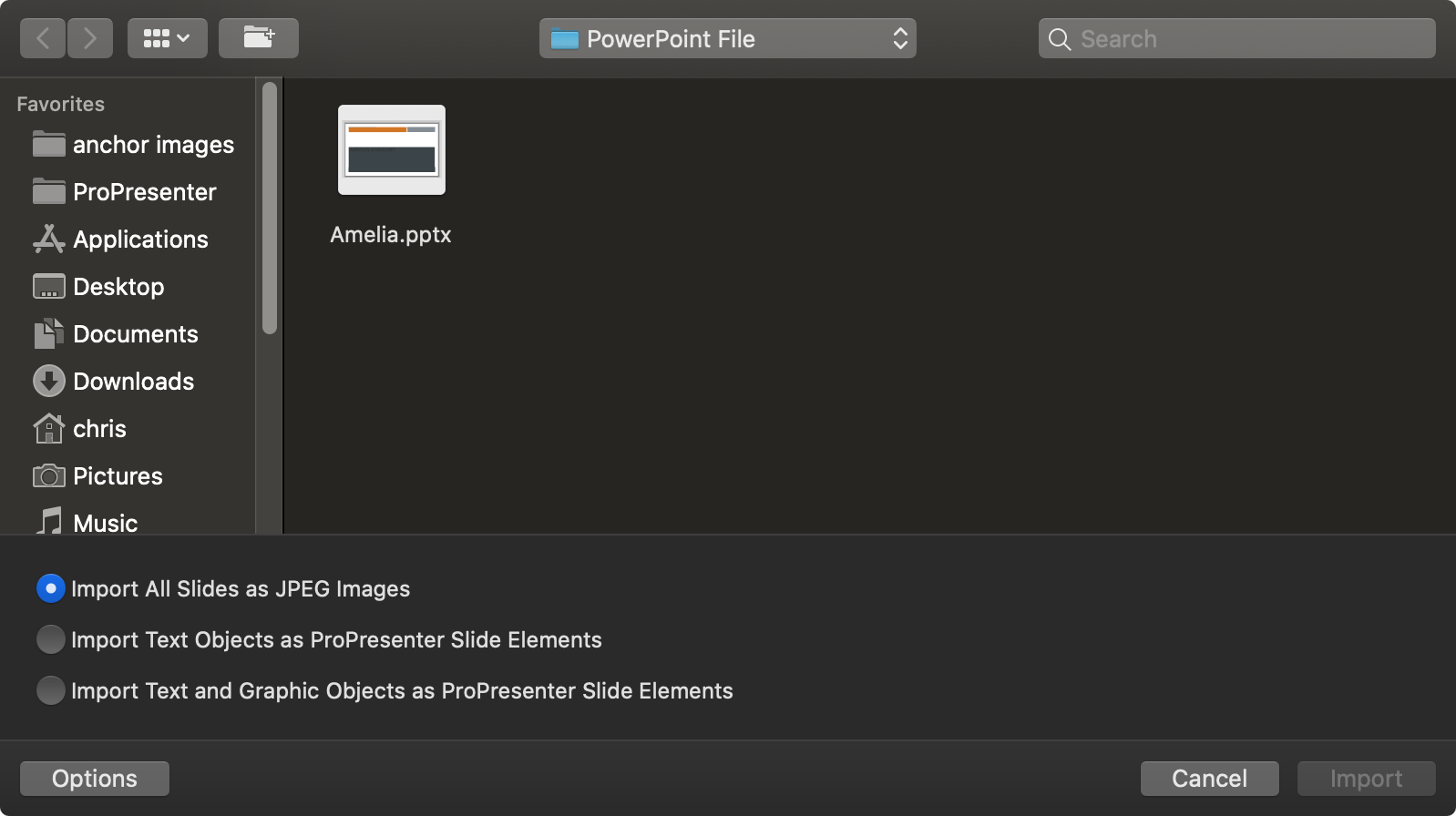Choose Import Text Objects as ProPresenter Slide Elements

51,640
